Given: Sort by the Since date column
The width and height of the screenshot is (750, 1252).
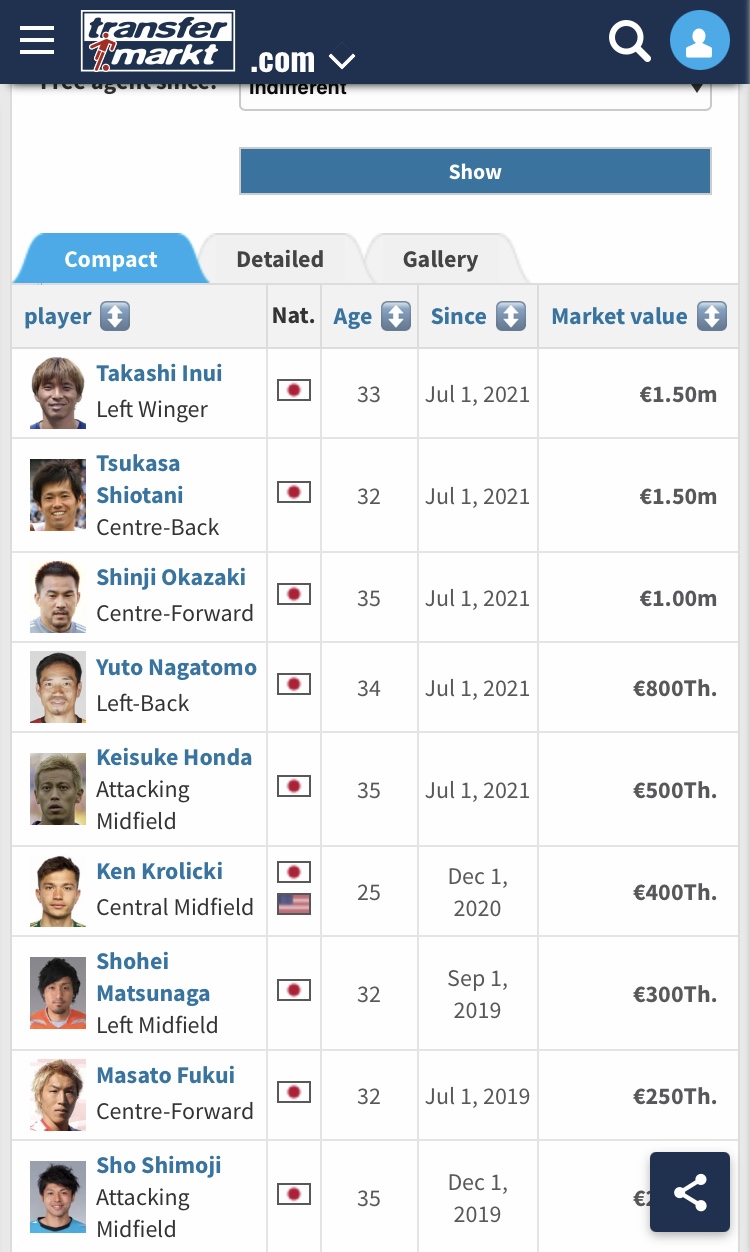Looking at the screenshot, I should (x=511, y=317).
